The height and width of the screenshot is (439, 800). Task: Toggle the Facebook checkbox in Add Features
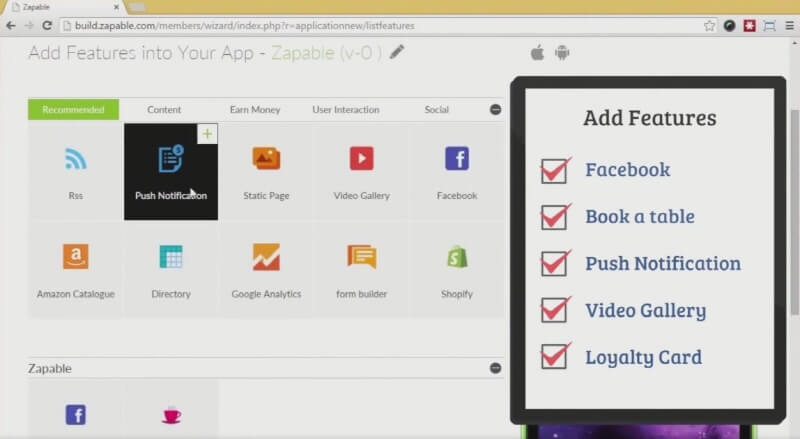click(x=555, y=170)
